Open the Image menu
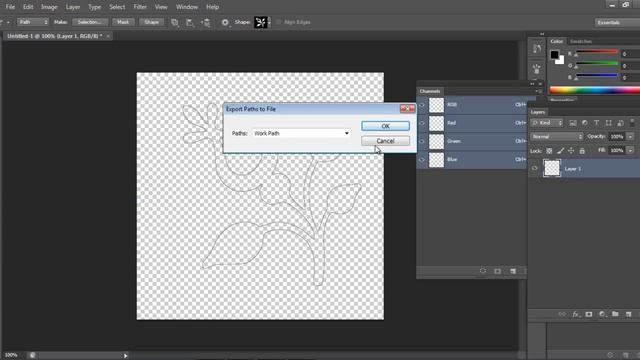The image size is (640, 360). pyautogui.click(x=49, y=7)
